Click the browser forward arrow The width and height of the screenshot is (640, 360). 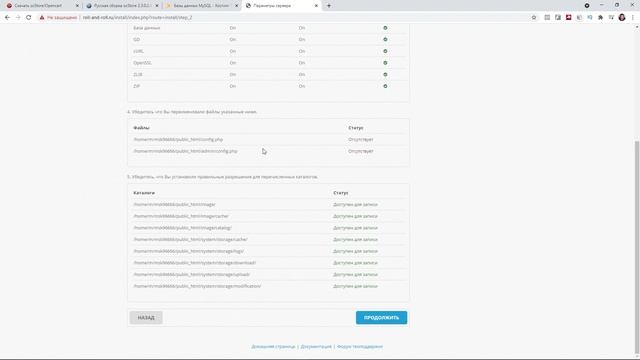[18, 18]
